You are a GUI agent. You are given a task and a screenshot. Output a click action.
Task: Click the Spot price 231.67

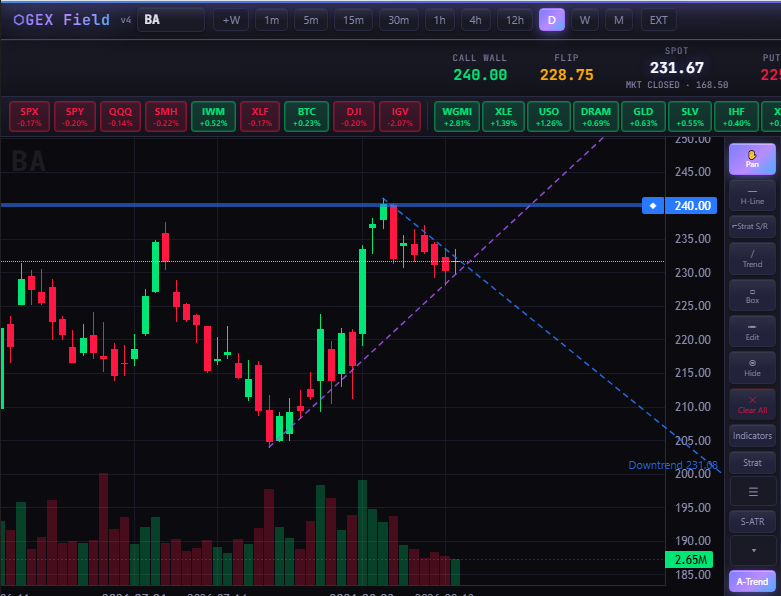point(677,68)
